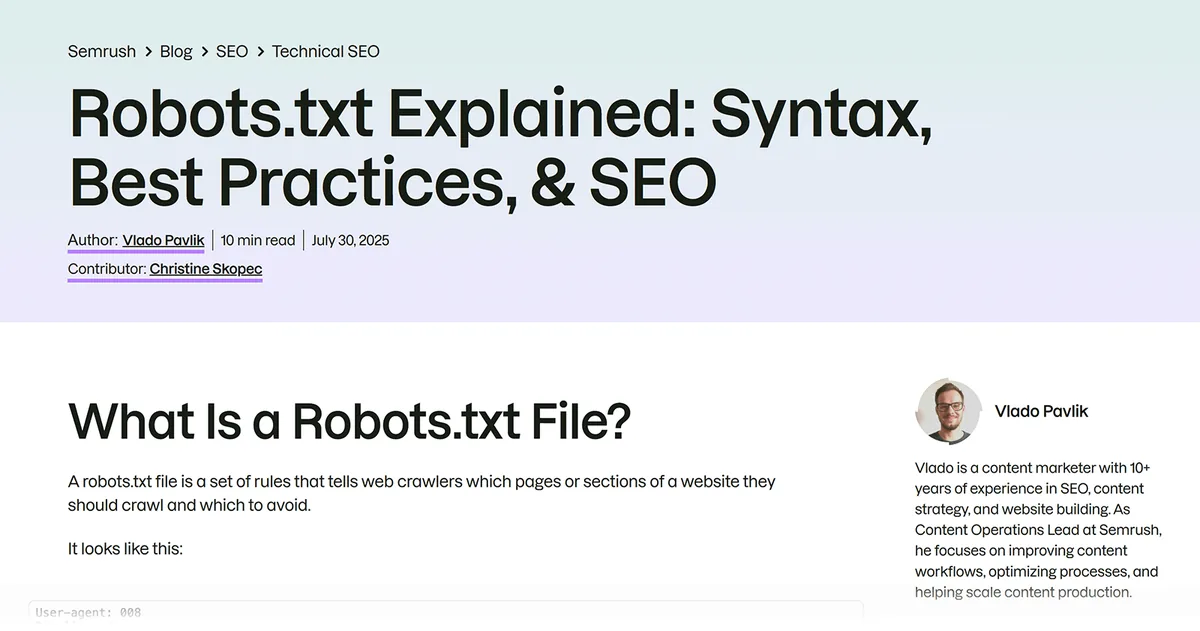
Task: Click the chevron between Semrush and Blog
Action: [148, 51]
